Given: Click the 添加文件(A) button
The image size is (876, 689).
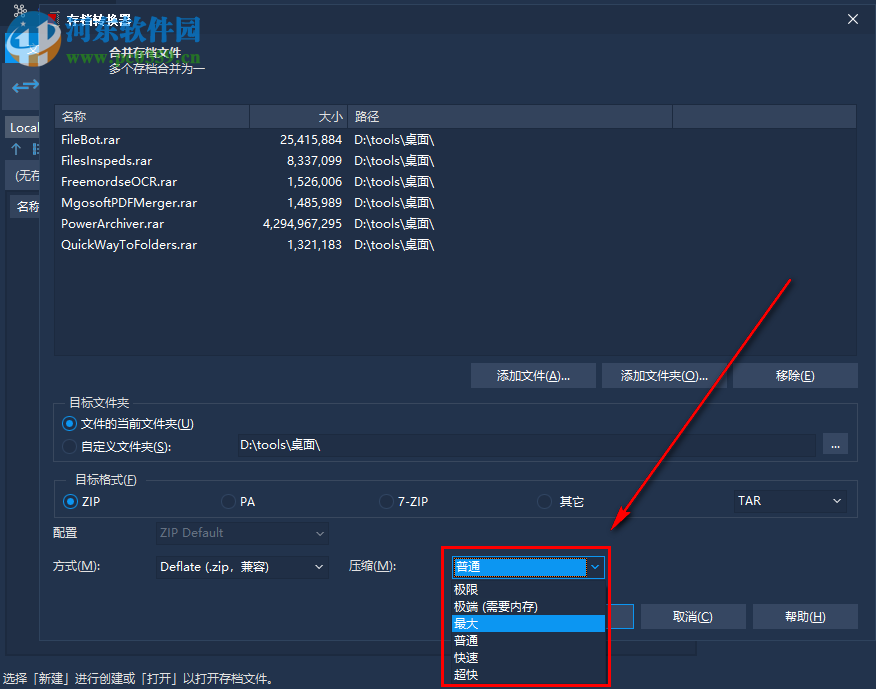Looking at the screenshot, I should click(x=533, y=375).
